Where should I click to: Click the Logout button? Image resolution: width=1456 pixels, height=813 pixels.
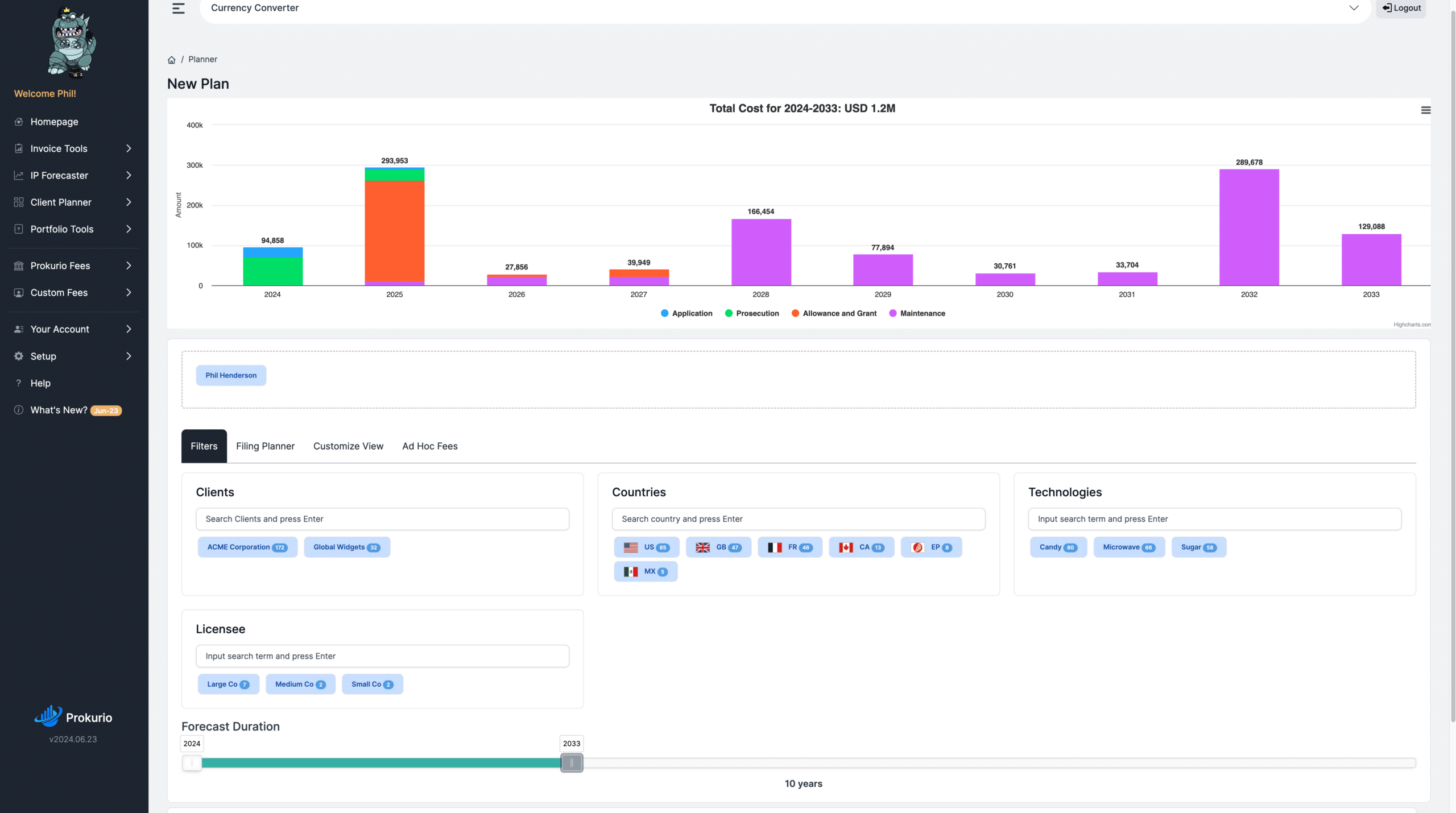(1401, 8)
